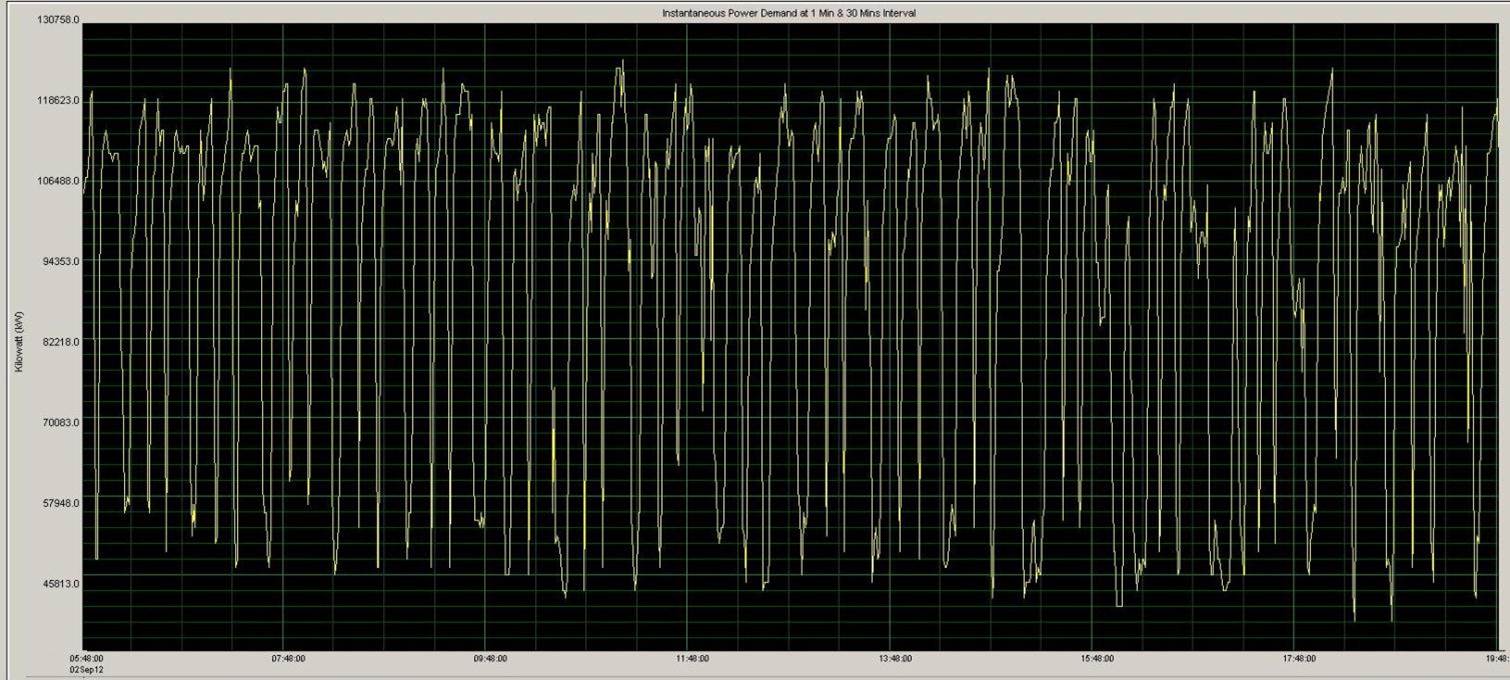Click the 70083.0 y-axis tick label

tap(60, 422)
